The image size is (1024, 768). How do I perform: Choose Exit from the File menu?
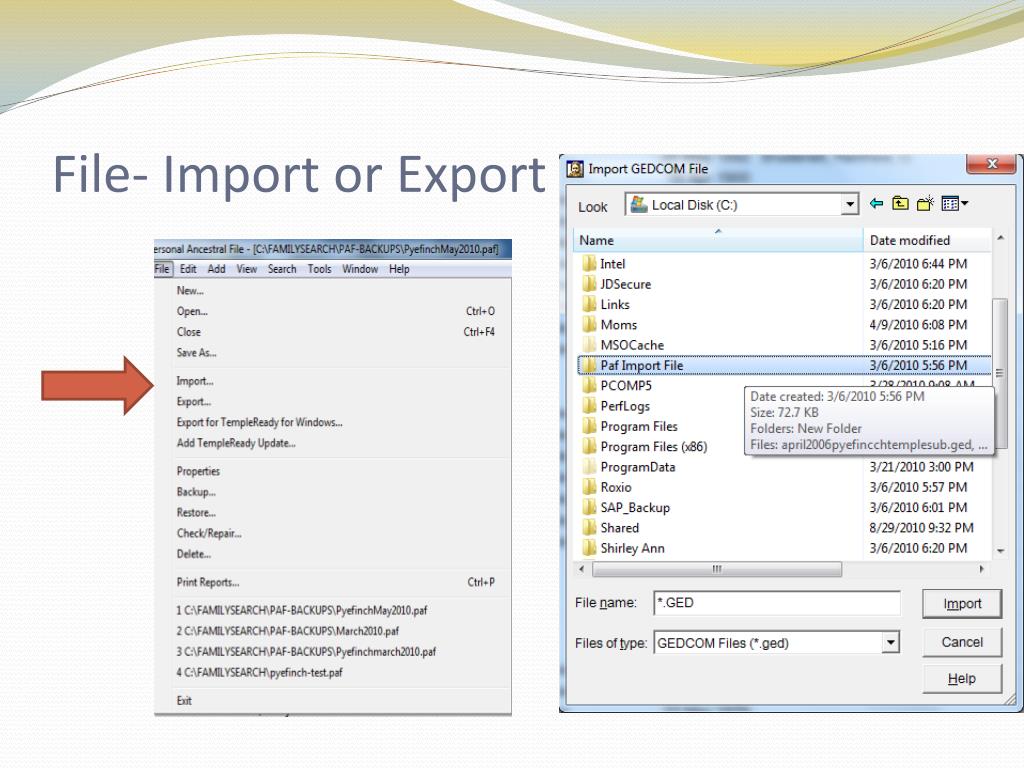(x=184, y=701)
